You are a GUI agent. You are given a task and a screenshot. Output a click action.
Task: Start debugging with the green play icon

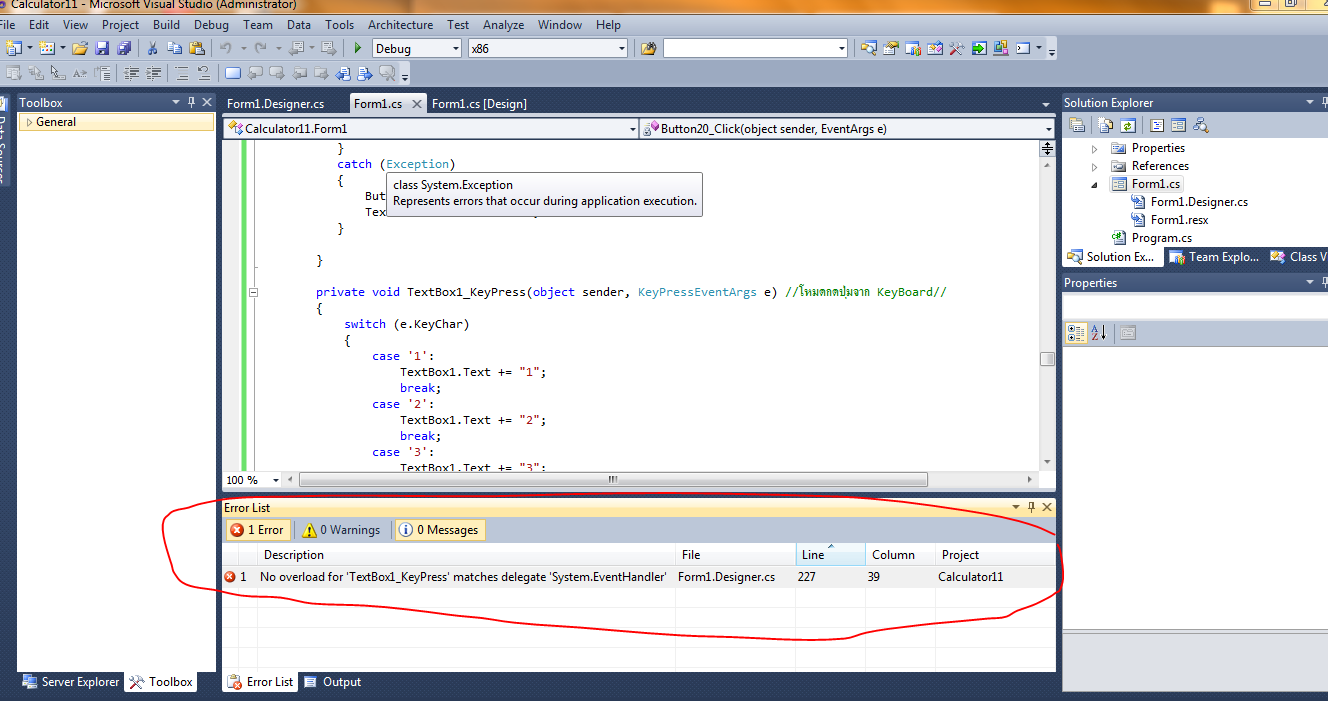tap(359, 48)
